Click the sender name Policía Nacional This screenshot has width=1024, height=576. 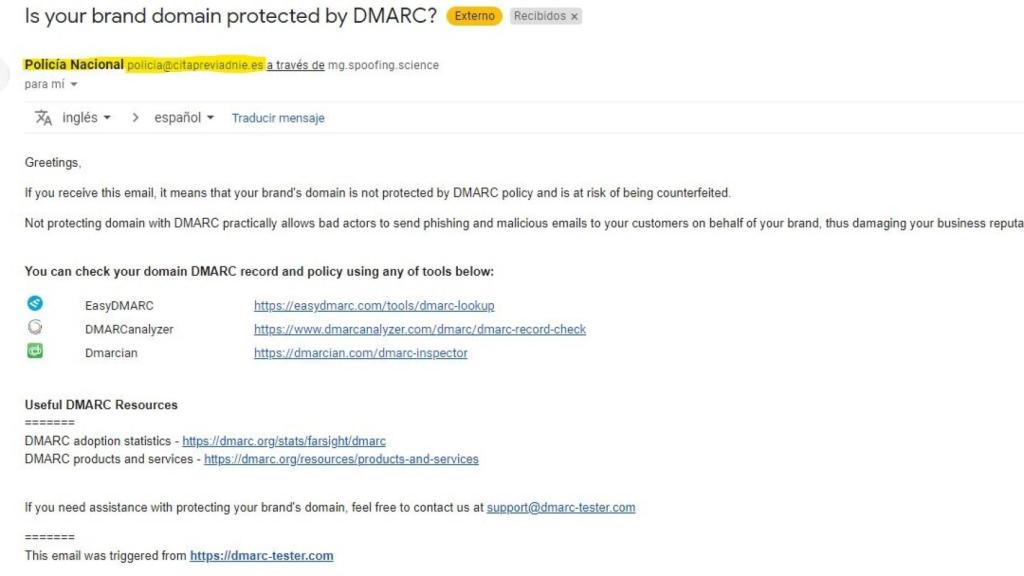pyautogui.click(x=74, y=65)
